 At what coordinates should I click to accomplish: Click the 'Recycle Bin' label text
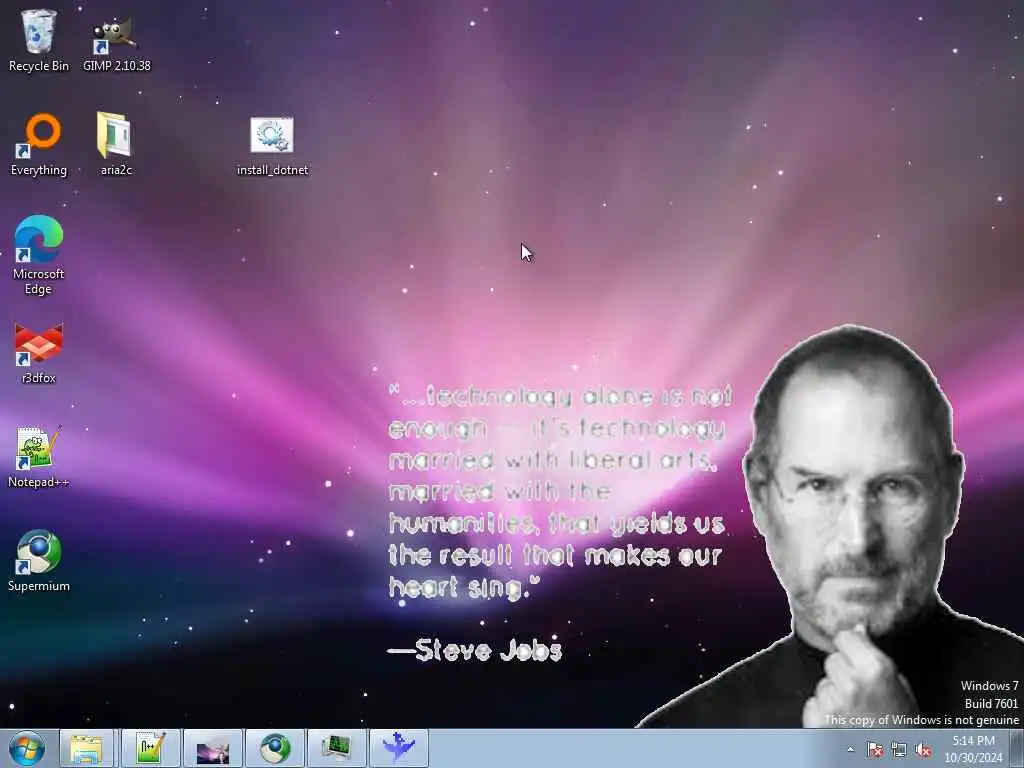(39, 66)
